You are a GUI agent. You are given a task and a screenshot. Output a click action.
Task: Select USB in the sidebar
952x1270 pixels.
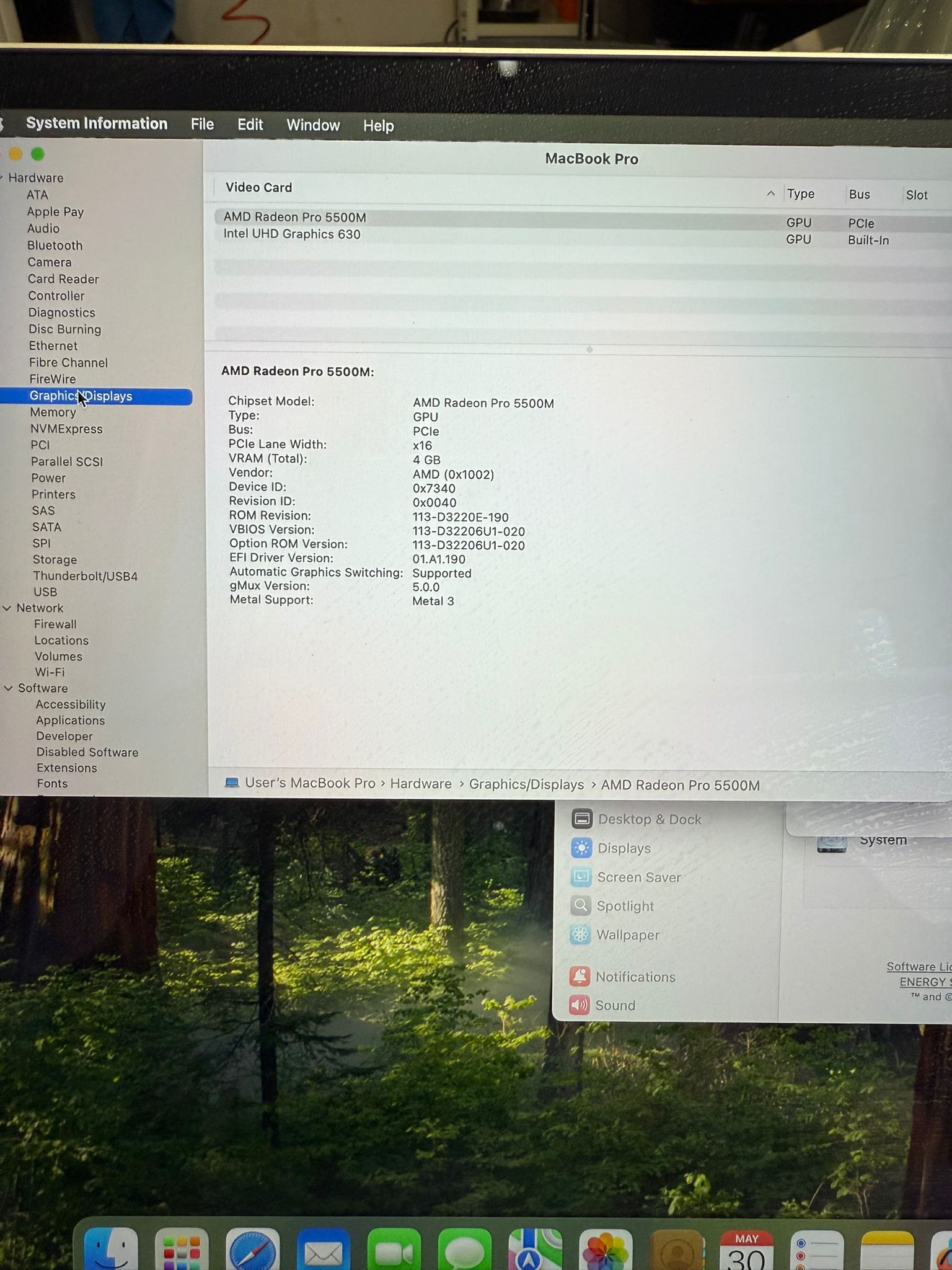coord(45,592)
